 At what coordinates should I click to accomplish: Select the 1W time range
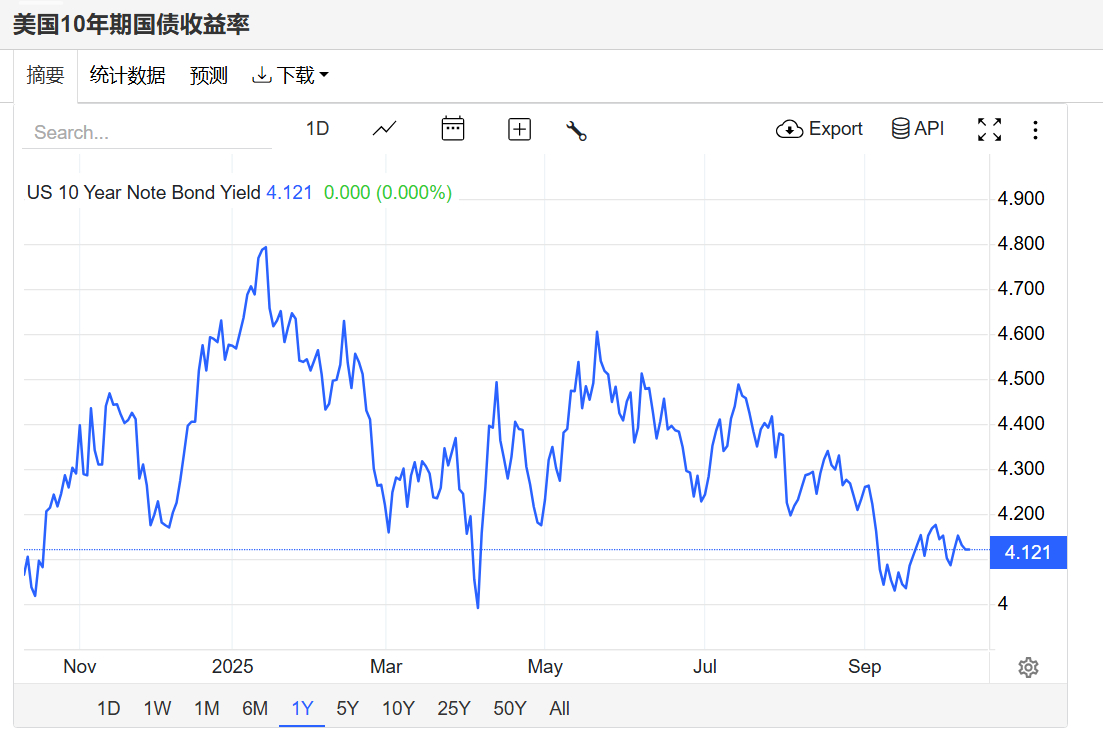157,708
